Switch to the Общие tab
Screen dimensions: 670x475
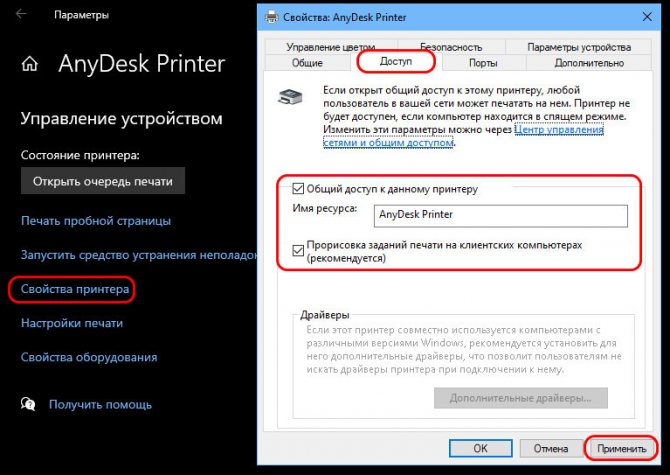[307, 63]
